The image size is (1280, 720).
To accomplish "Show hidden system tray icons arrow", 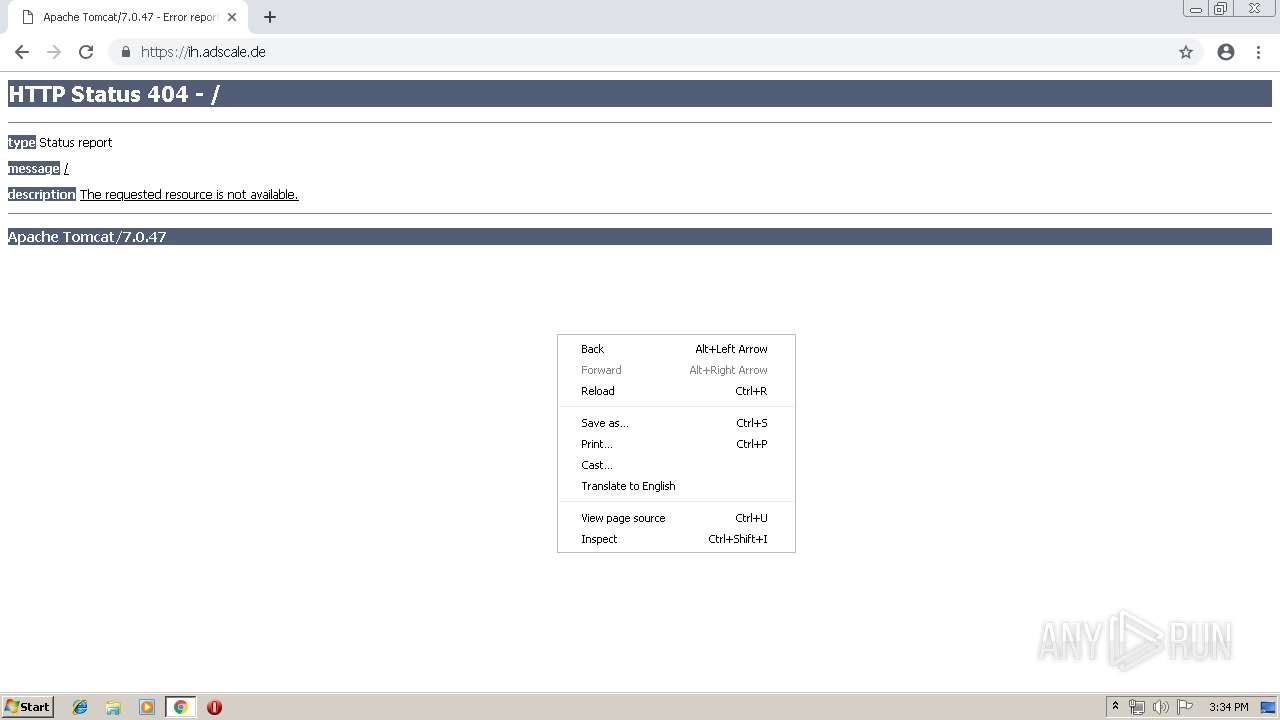I will [1116, 707].
